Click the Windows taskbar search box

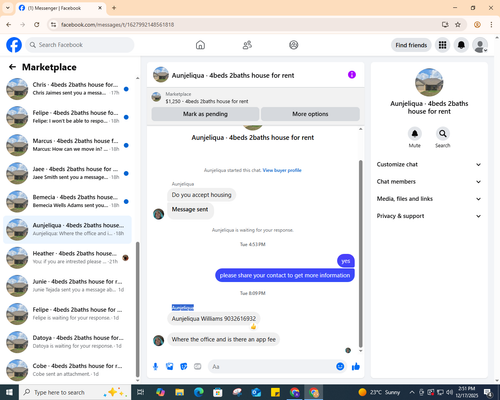pos(75,392)
